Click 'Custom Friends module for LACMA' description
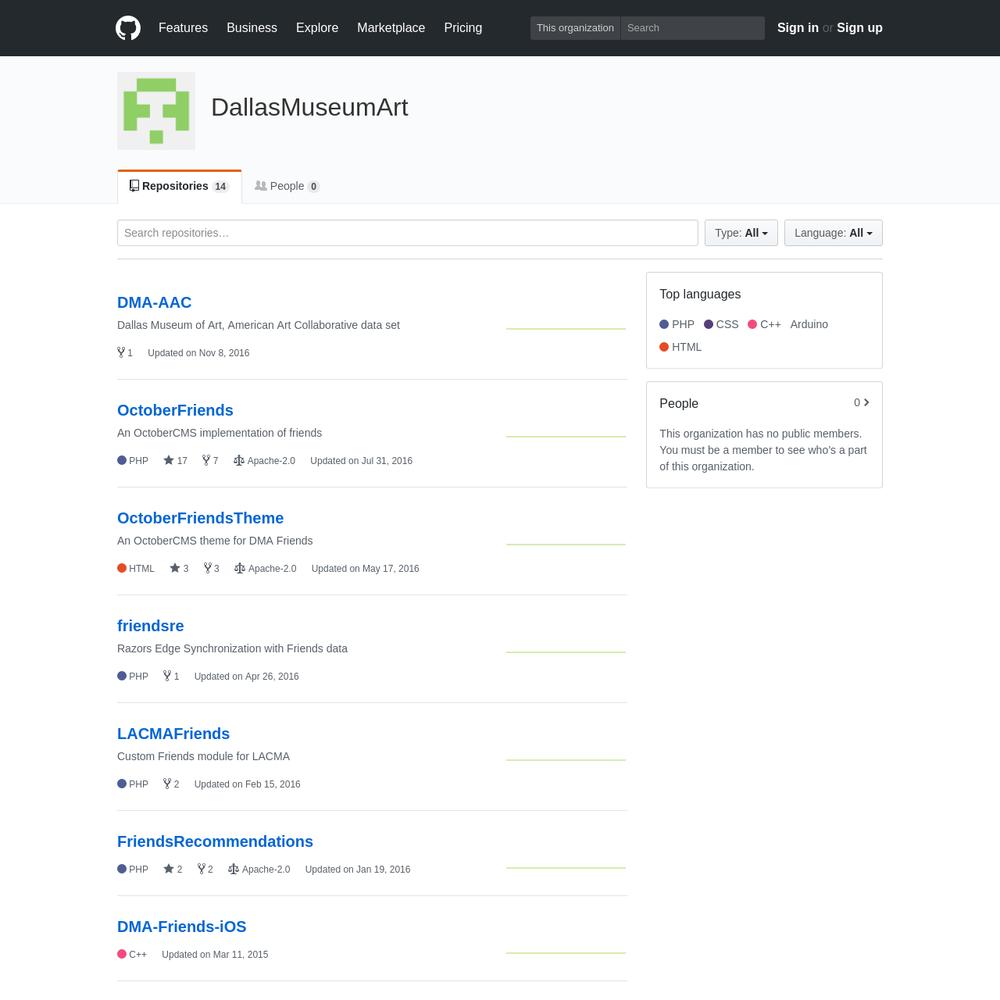 203,756
